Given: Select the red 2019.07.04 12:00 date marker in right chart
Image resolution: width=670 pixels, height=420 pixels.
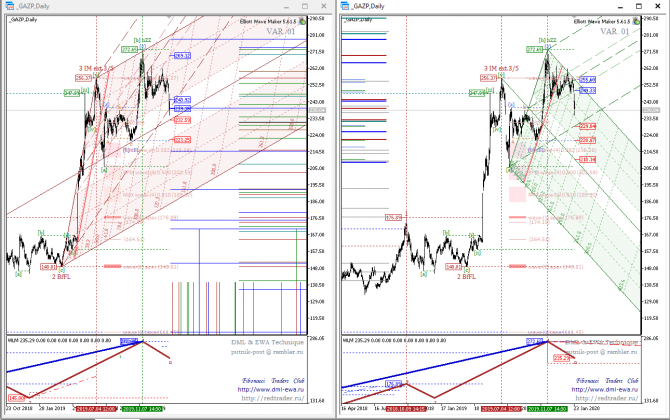Looking at the screenshot, I should (502, 409).
